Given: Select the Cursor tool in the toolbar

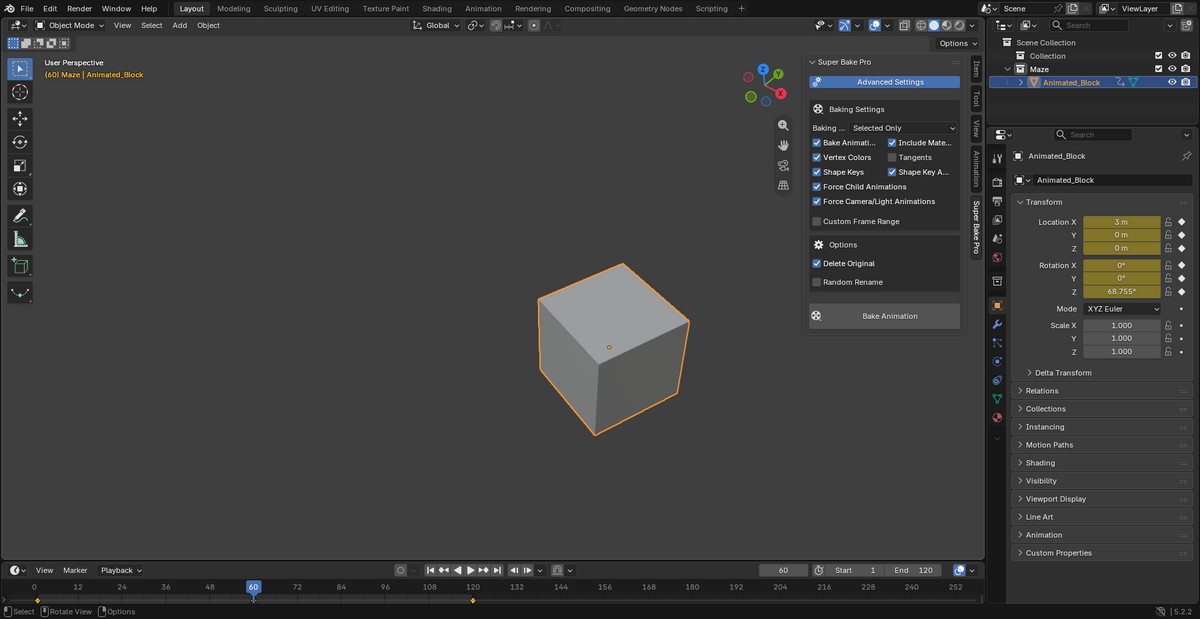Looking at the screenshot, I should pos(20,92).
